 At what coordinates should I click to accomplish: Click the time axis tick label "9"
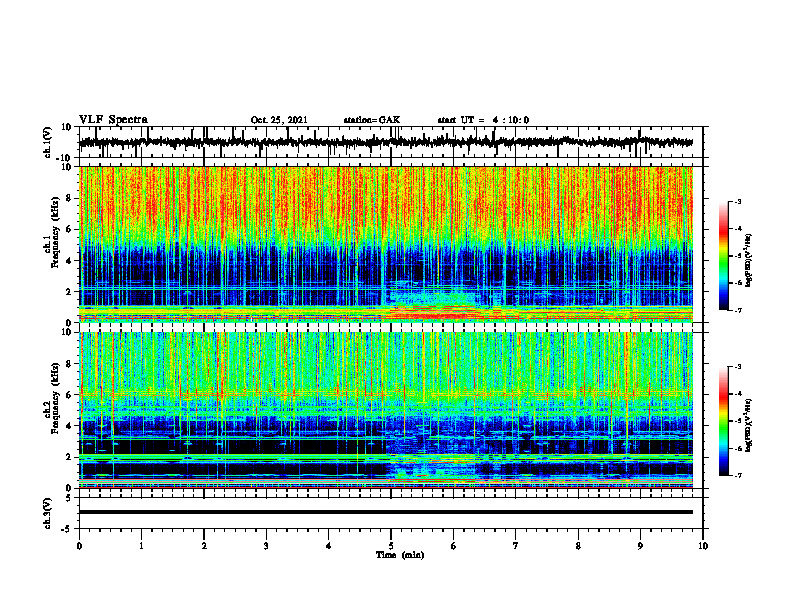(x=640, y=546)
